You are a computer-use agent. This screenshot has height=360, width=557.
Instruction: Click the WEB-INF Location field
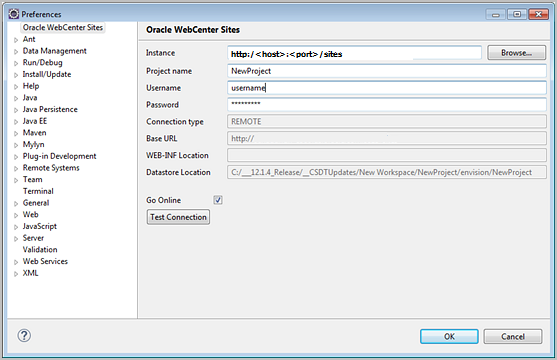[387, 155]
